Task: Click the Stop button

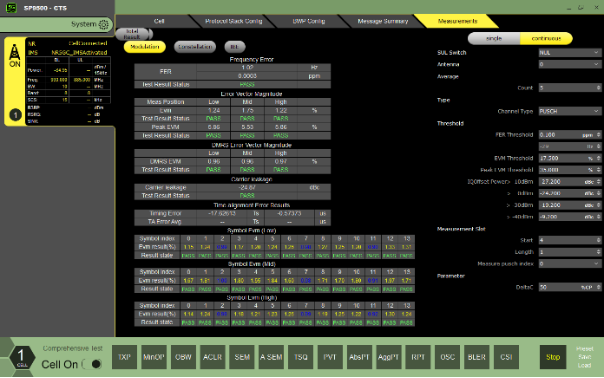Action: [x=553, y=357]
